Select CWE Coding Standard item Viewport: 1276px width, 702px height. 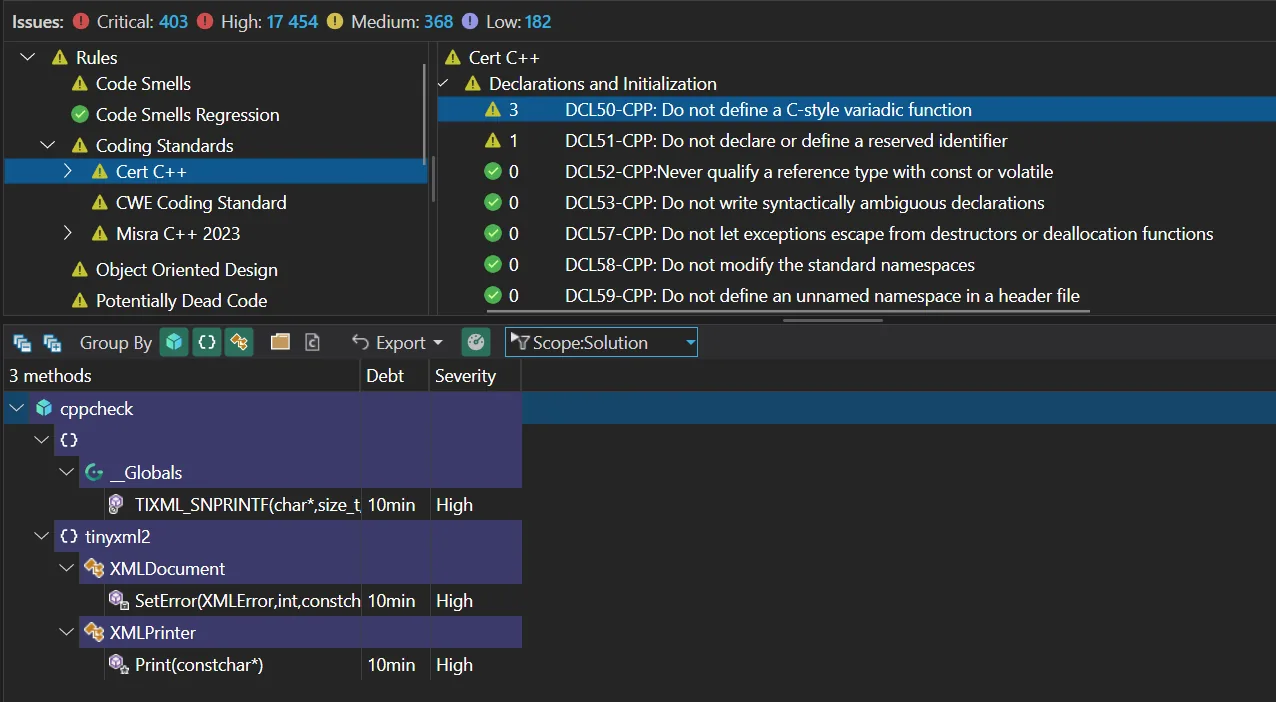pos(201,203)
